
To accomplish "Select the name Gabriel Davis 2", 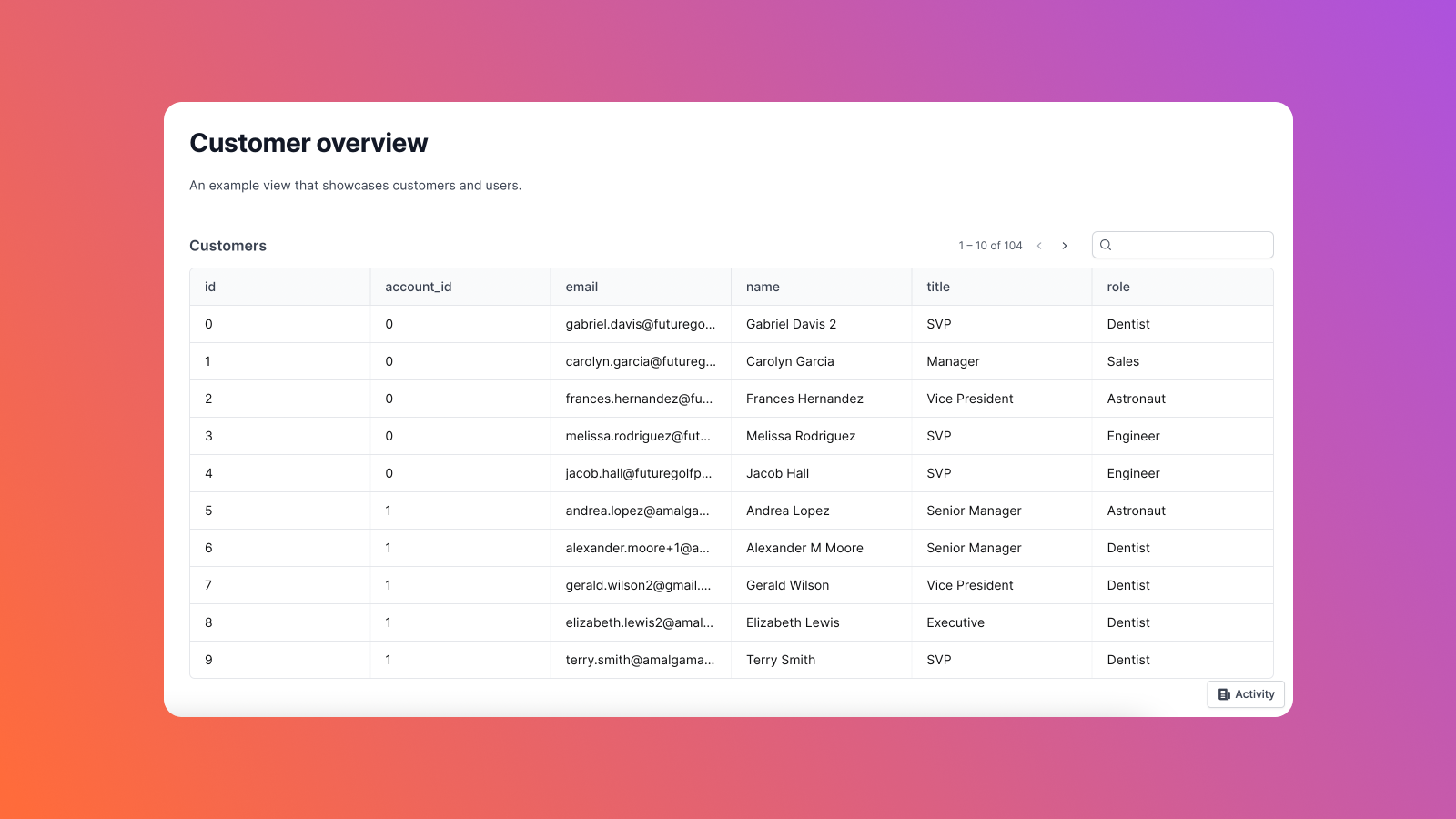I will click(x=791, y=324).
